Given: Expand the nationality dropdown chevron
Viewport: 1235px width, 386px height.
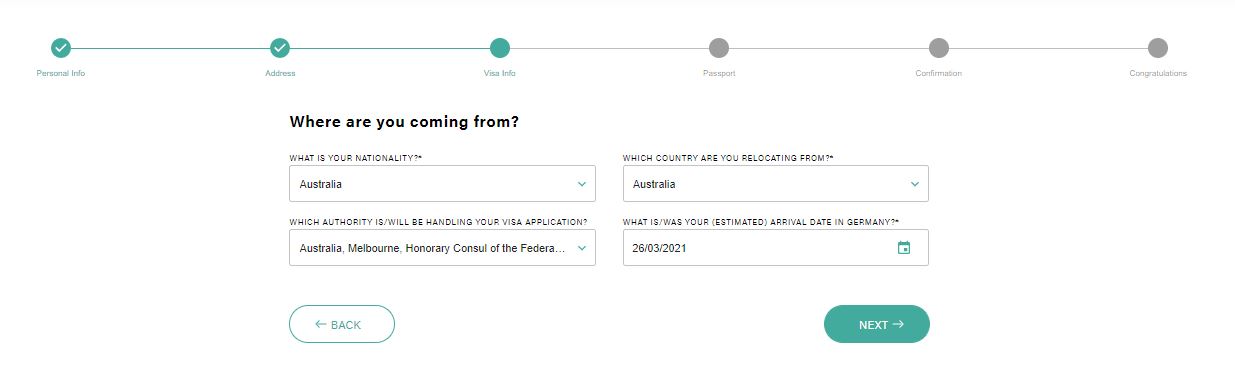Looking at the screenshot, I should tap(582, 184).
